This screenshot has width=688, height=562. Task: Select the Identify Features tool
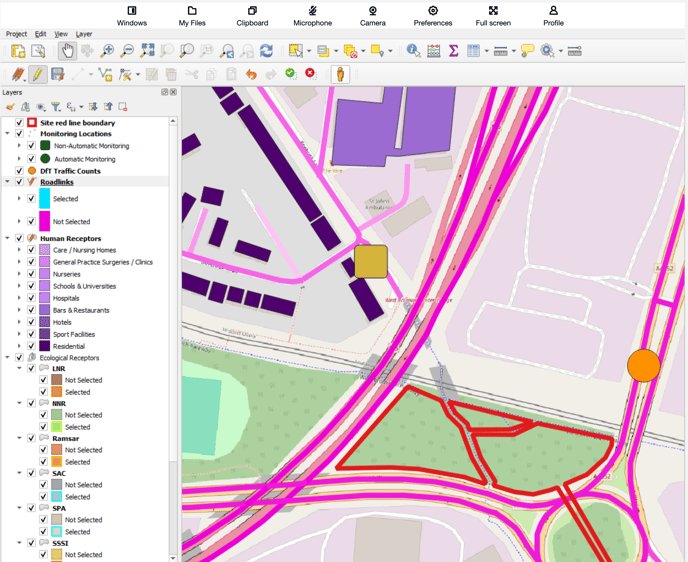coord(413,51)
